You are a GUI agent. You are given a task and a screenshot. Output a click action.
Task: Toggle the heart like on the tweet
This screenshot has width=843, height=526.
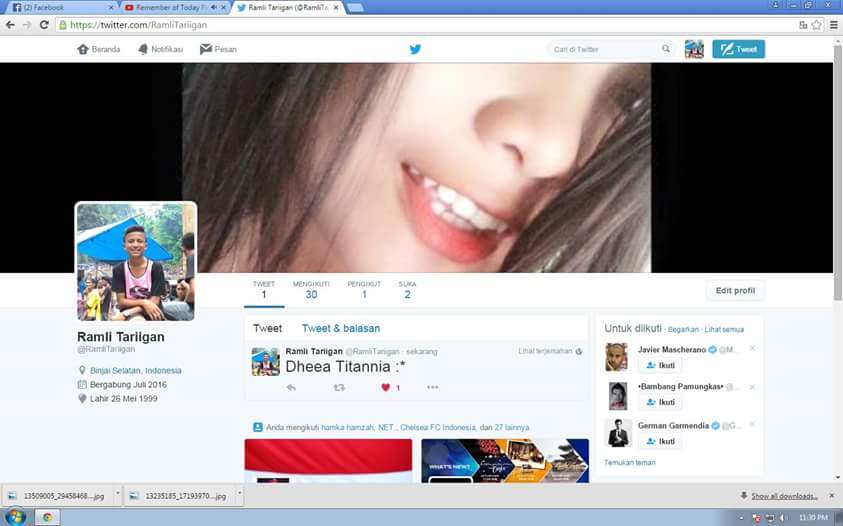385,387
